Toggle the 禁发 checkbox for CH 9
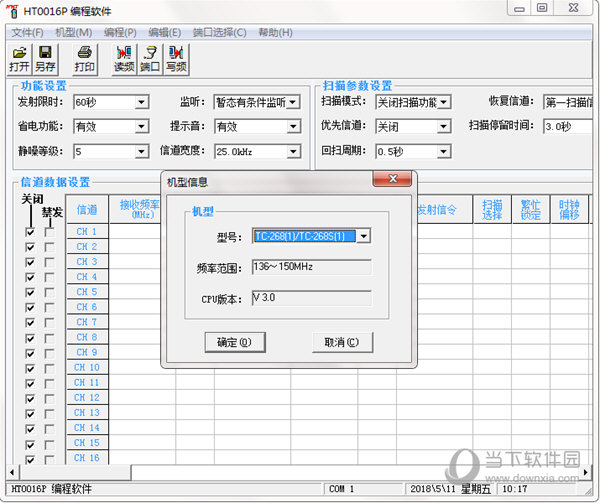The height and width of the screenshot is (503, 600). click(x=49, y=353)
